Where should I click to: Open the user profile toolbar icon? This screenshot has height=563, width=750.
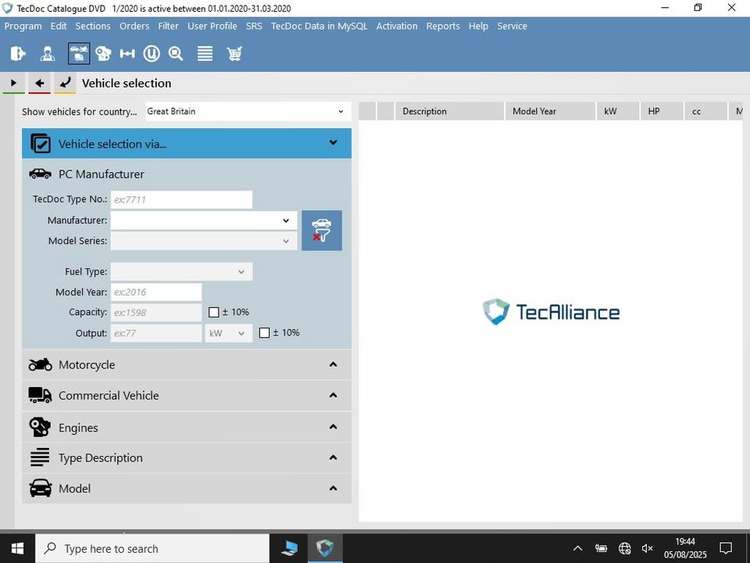pyautogui.click(x=47, y=54)
